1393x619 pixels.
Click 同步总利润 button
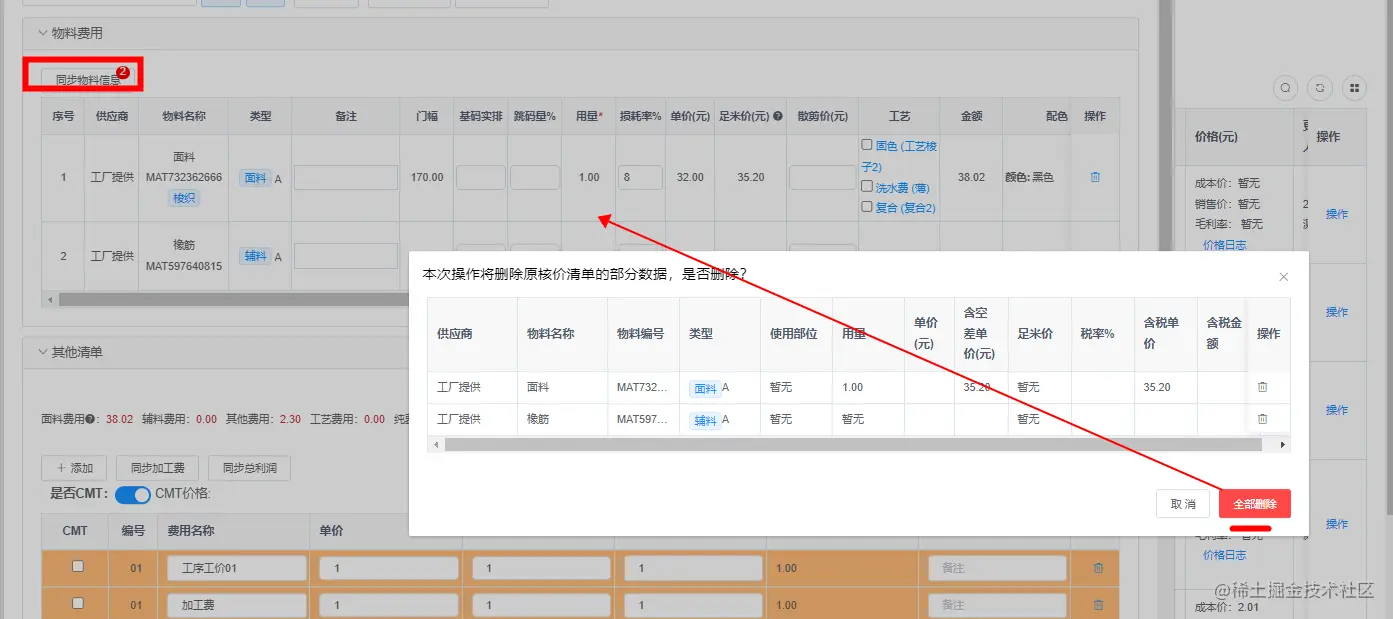[x=250, y=468]
